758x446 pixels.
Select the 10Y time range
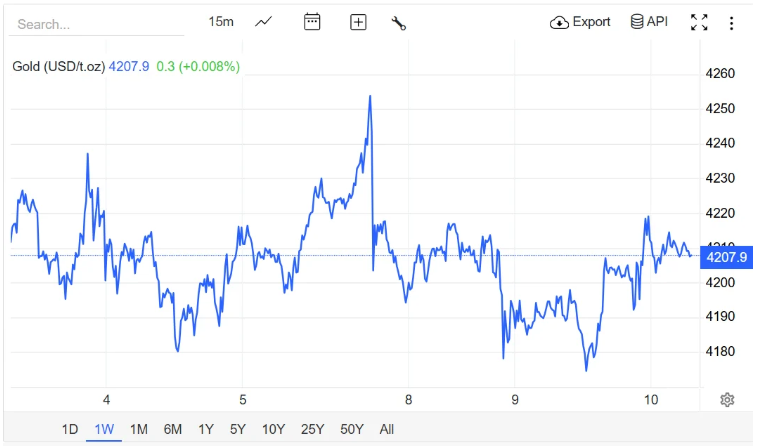pos(273,430)
